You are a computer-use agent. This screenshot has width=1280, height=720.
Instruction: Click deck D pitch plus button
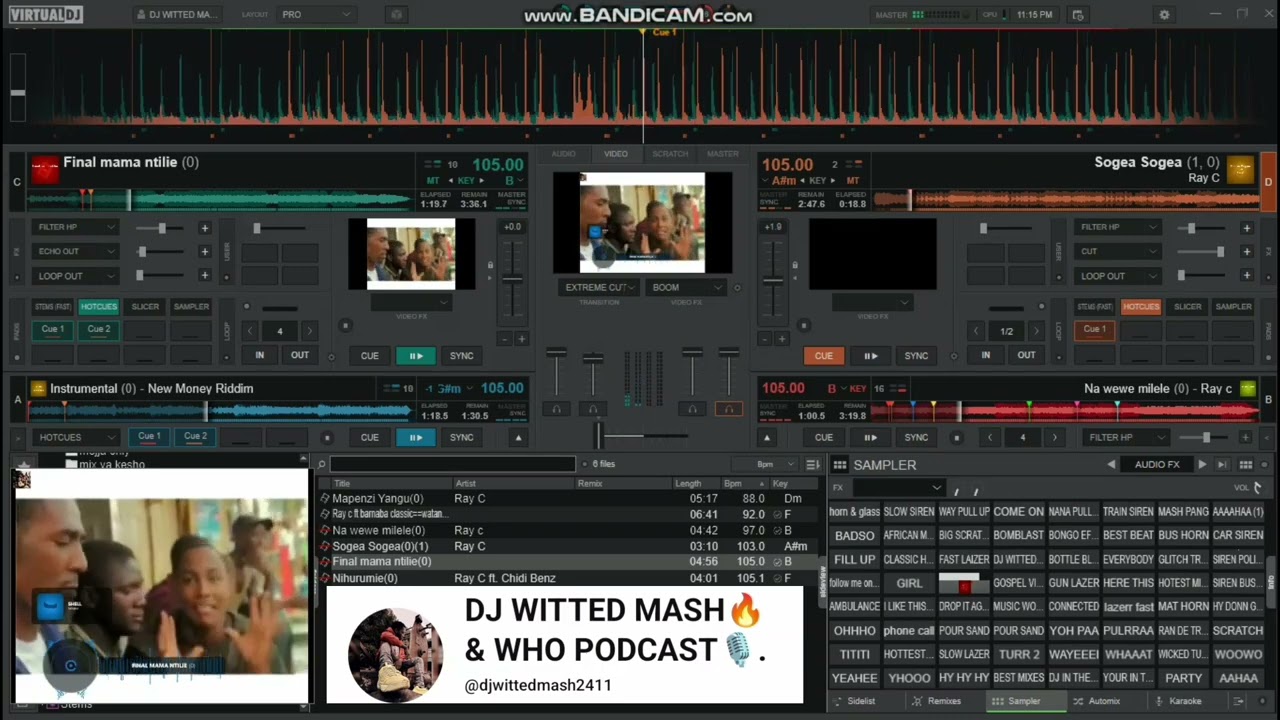(x=782, y=339)
